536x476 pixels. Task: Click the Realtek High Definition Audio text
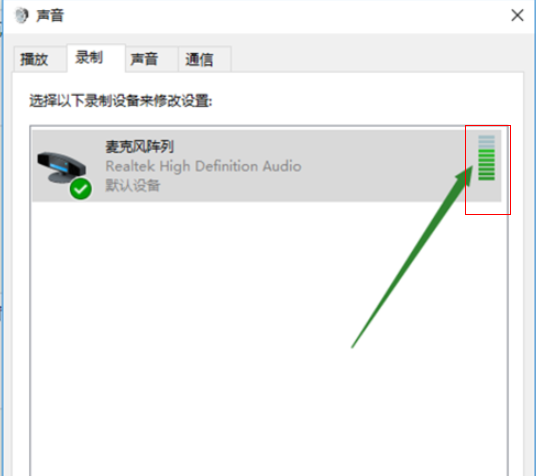(203, 167)
